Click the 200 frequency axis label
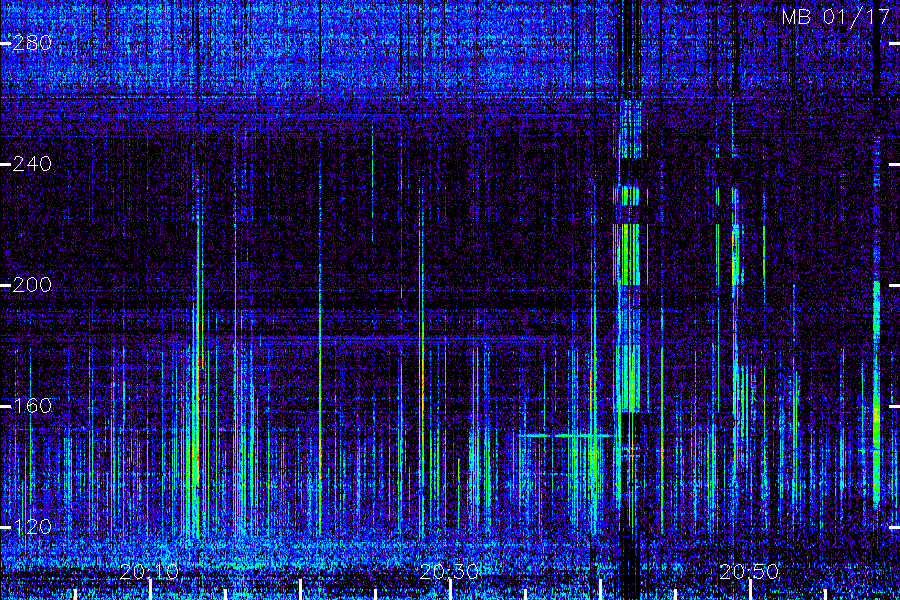This screenshot has width=900, height=600. point(32,285)
